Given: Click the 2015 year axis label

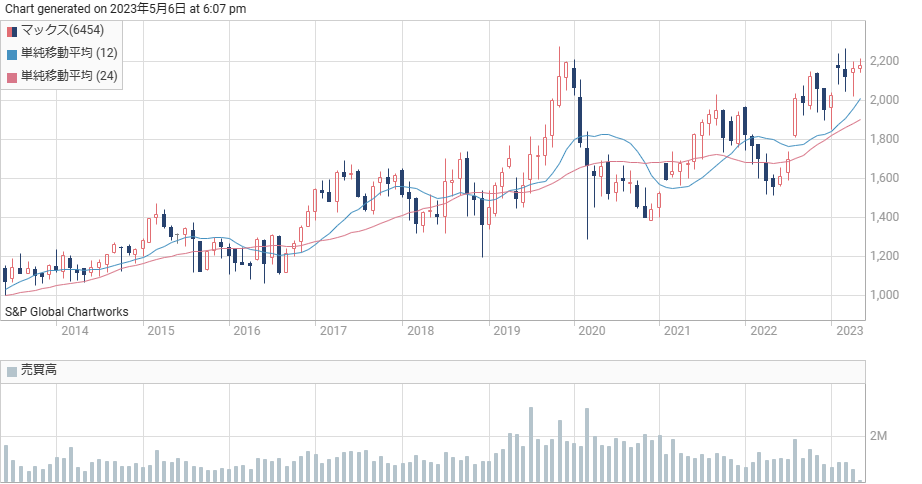Looking at the screenshot, I should pyautogui.click(x=161, y=331).
